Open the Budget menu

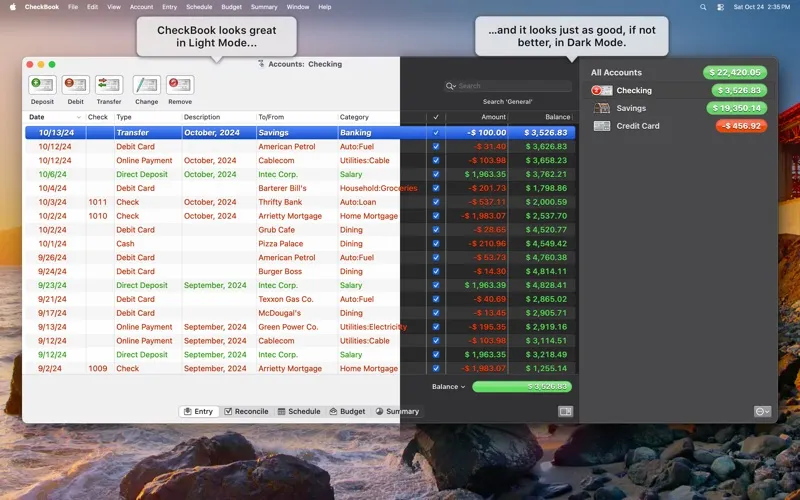(232, 7)
